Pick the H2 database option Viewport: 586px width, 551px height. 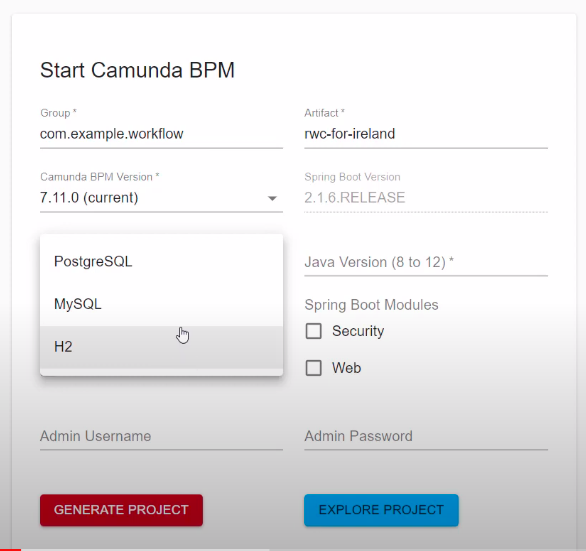[x=161, y=347]
